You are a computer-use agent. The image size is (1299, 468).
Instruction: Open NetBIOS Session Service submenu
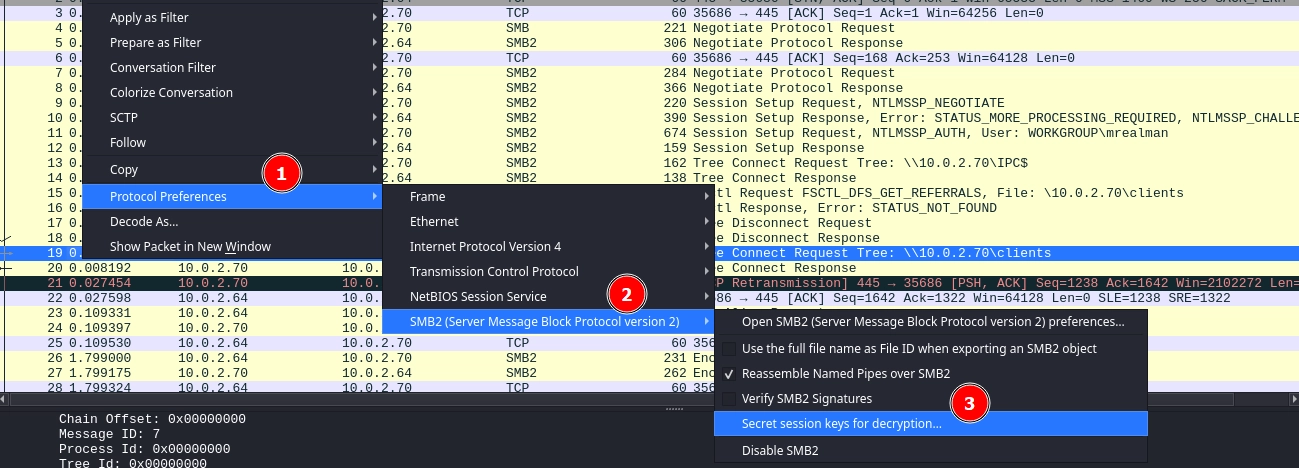(x=478, y=297)
